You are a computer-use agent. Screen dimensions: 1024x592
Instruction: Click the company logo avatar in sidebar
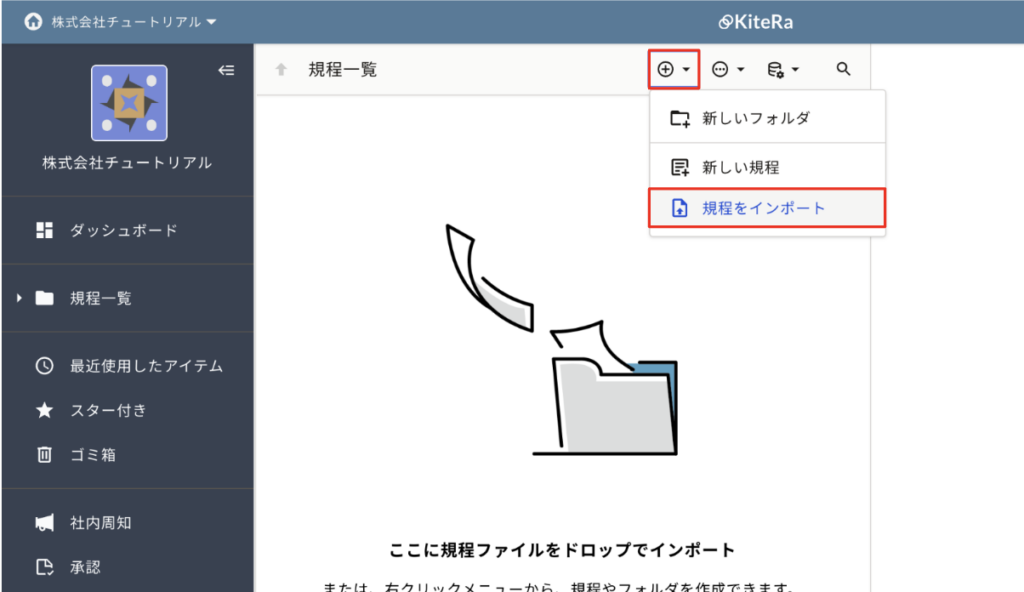click(129, 103)
